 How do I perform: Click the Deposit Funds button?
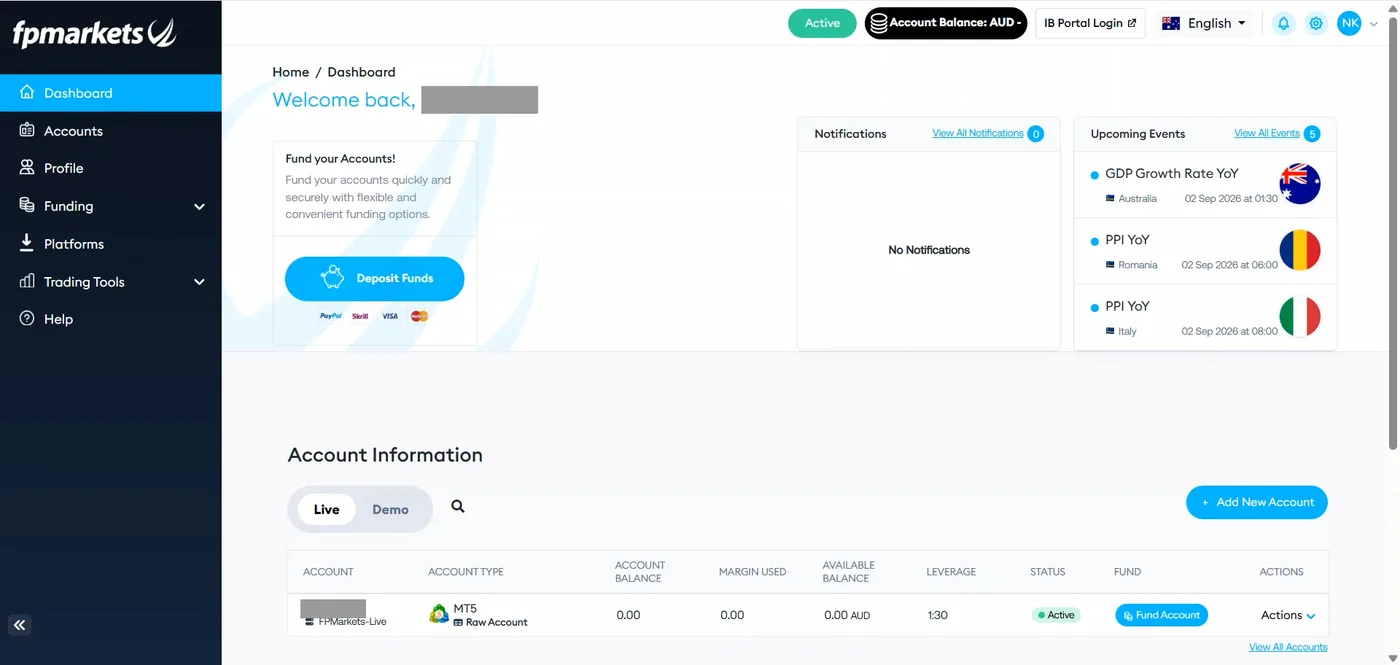(375, 279)
